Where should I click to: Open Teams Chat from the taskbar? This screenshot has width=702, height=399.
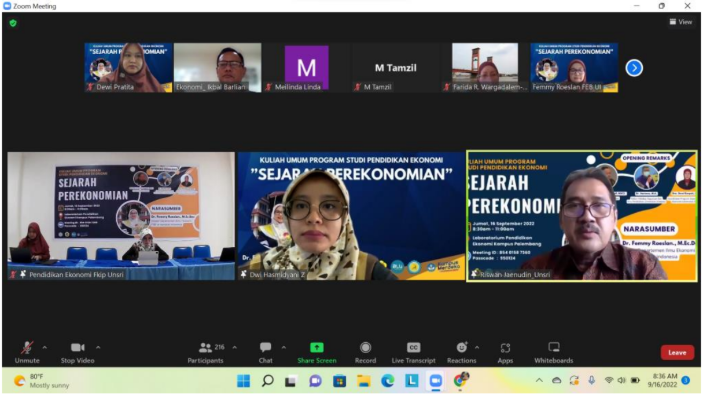(316, 381)
